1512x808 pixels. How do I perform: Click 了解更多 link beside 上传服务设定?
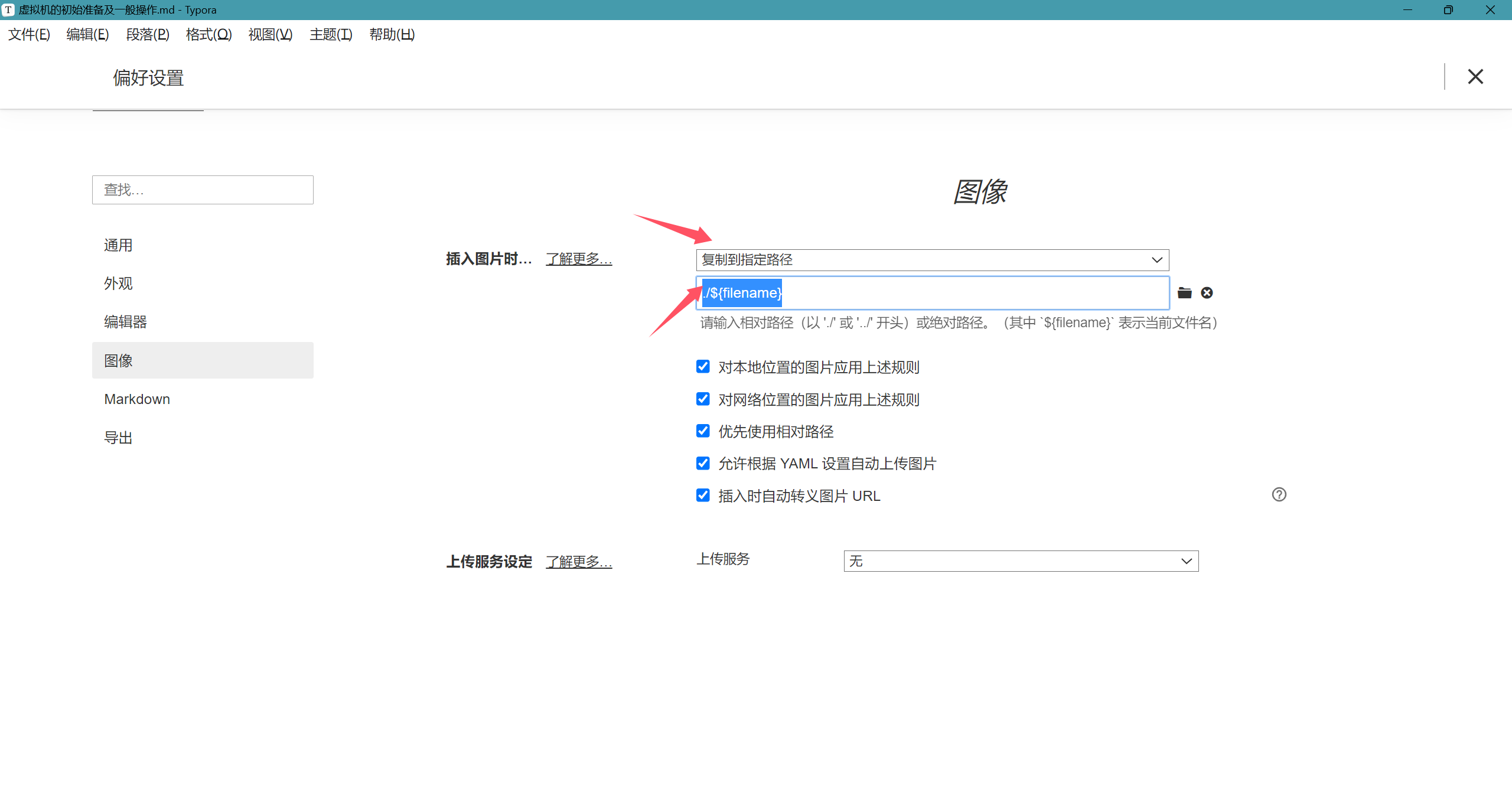(579, 562)
